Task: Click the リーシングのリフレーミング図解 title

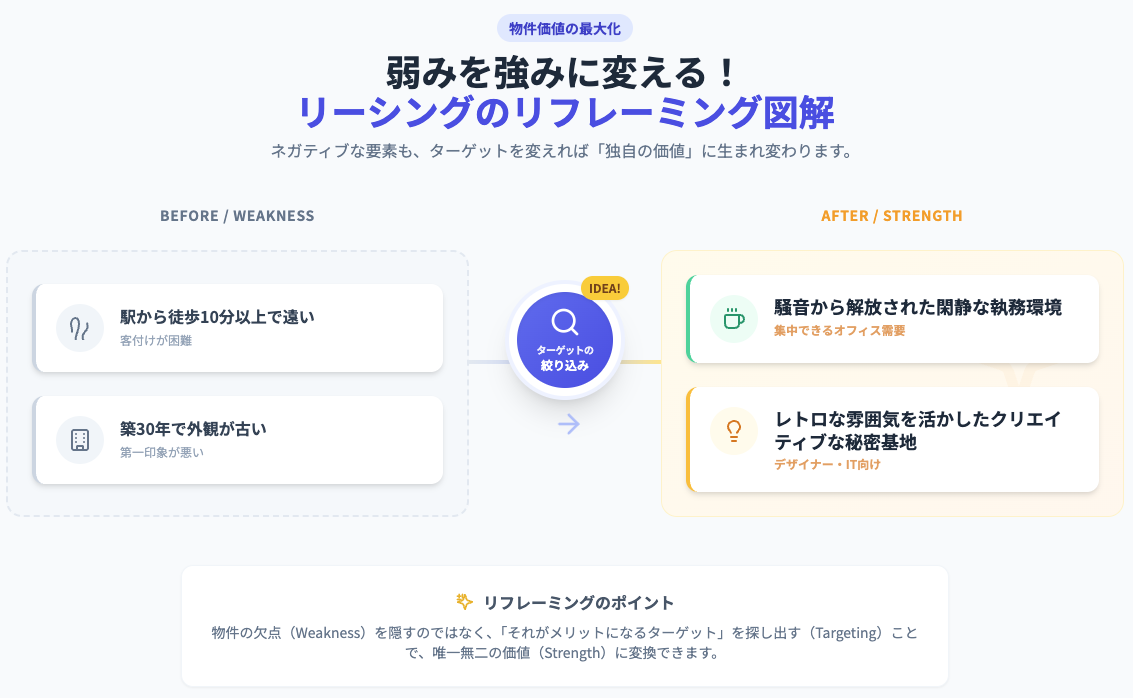Action: coord(566,112)
